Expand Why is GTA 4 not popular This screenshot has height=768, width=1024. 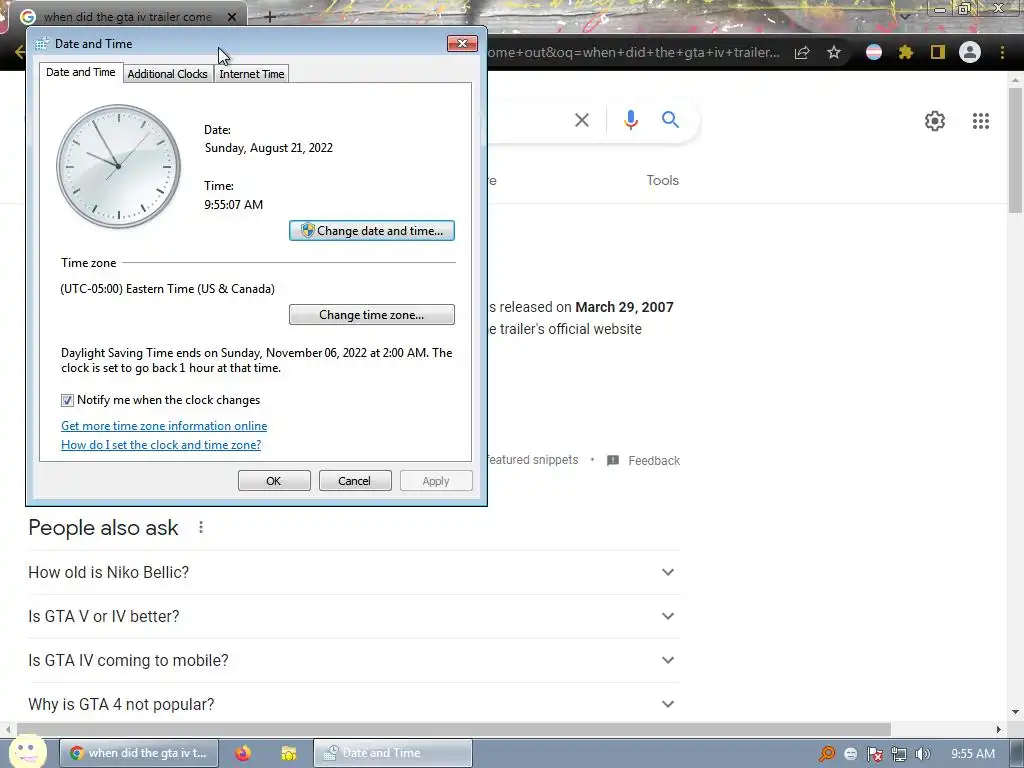coord(354,704)
